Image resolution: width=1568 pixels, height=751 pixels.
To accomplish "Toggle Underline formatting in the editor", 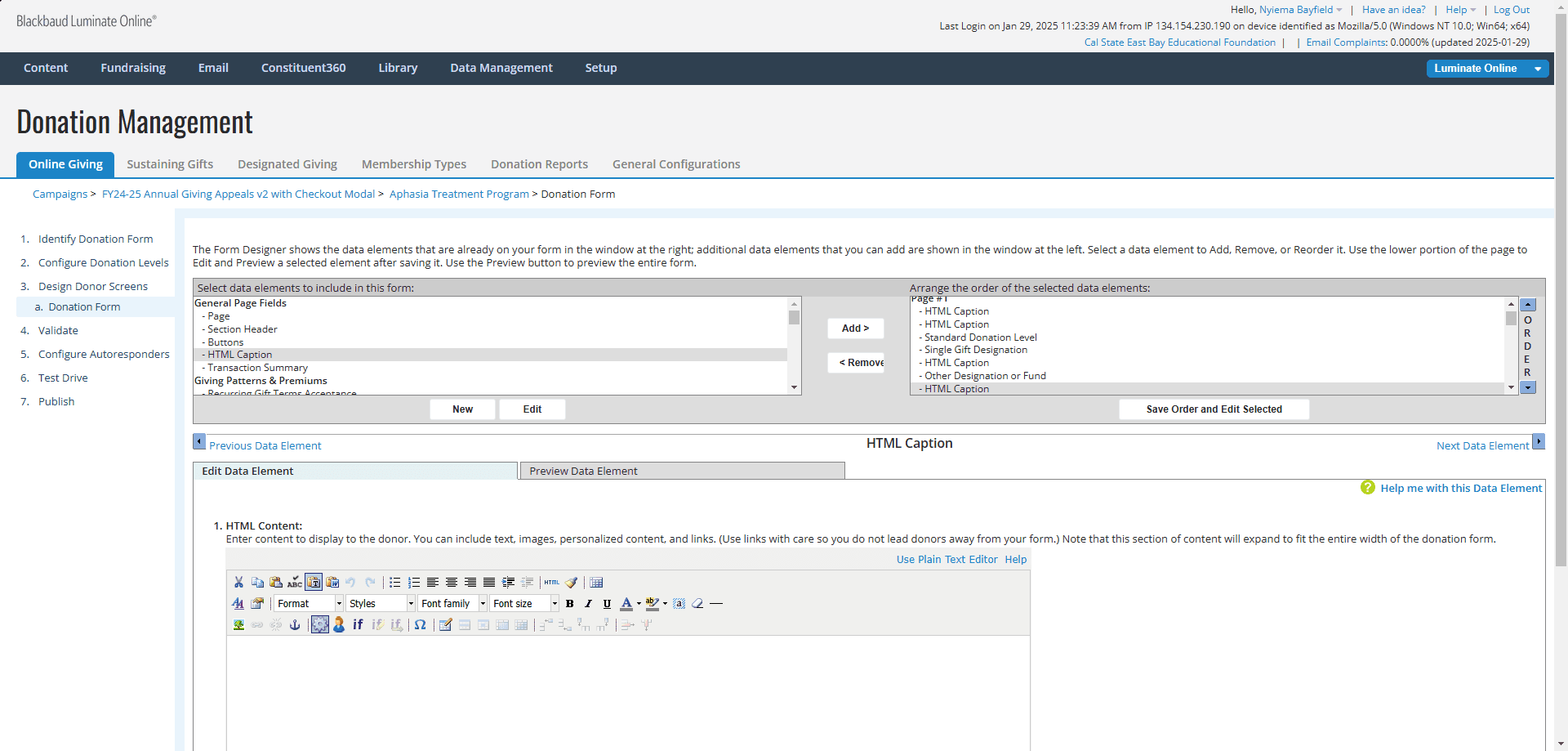I will (607, 604).
